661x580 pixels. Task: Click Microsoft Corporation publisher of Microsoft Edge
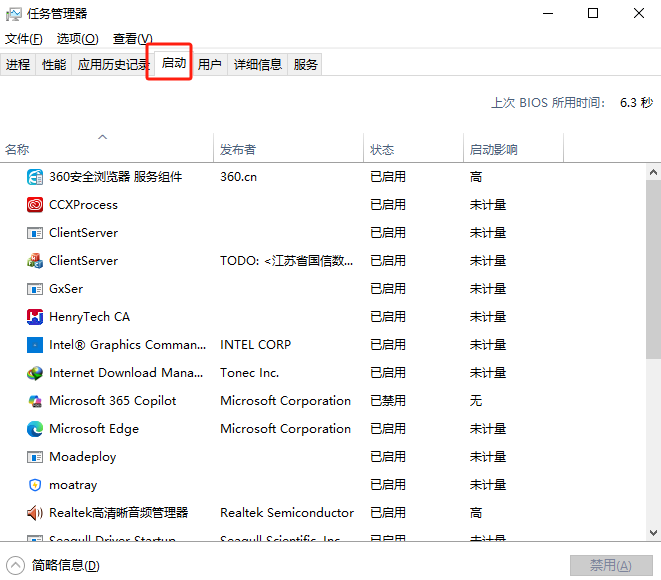click(285, 429)
